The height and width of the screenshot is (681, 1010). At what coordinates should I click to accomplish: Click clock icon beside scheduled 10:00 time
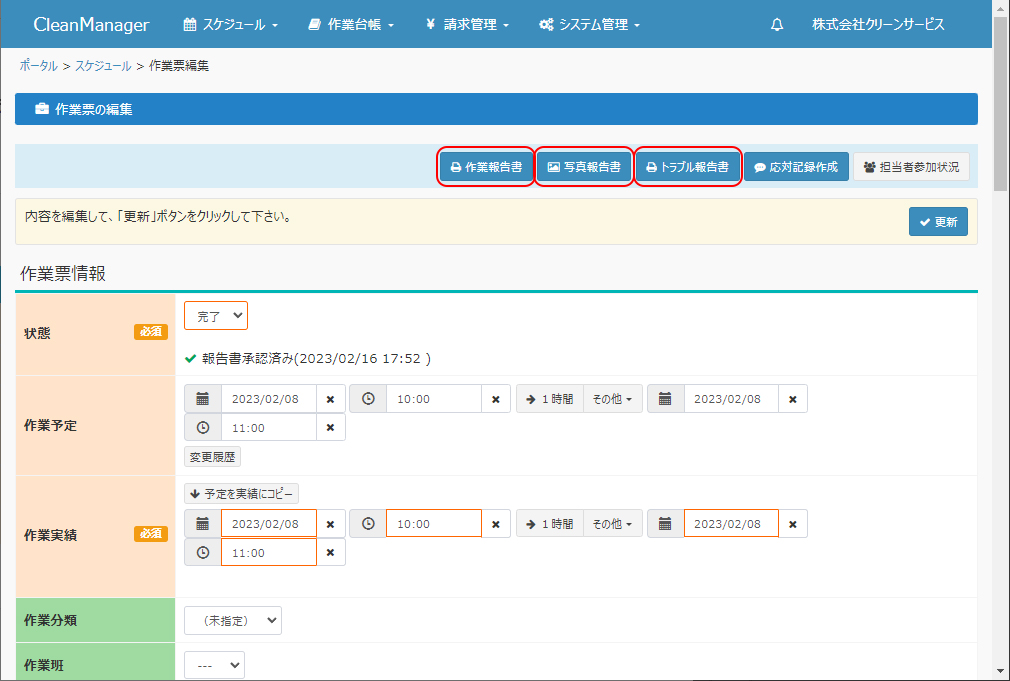click(x=368, y=399)
